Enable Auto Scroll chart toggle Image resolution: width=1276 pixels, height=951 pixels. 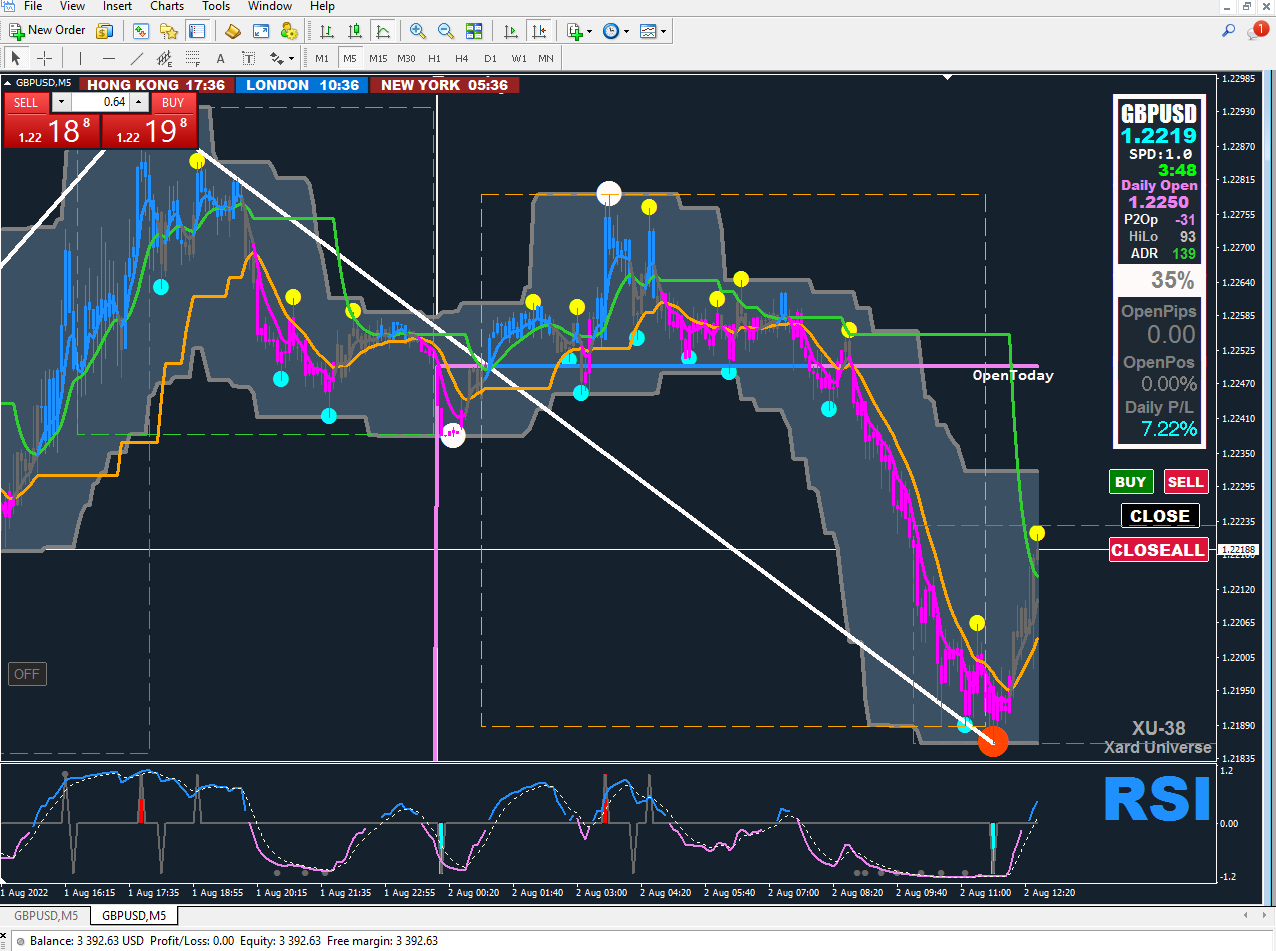click(x=511, y=31)
